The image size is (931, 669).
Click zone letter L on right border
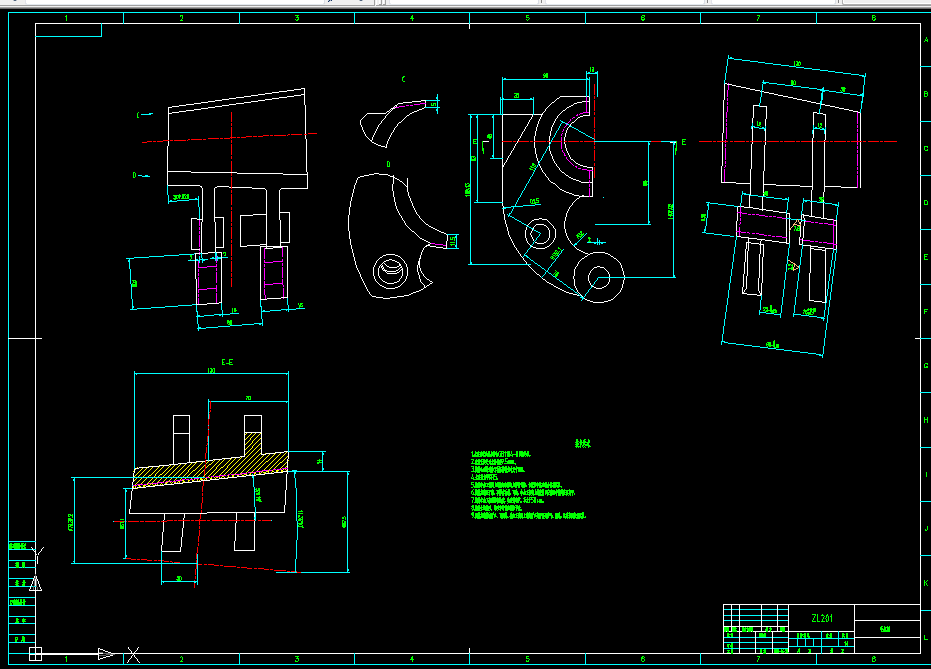tap(926, 637)
